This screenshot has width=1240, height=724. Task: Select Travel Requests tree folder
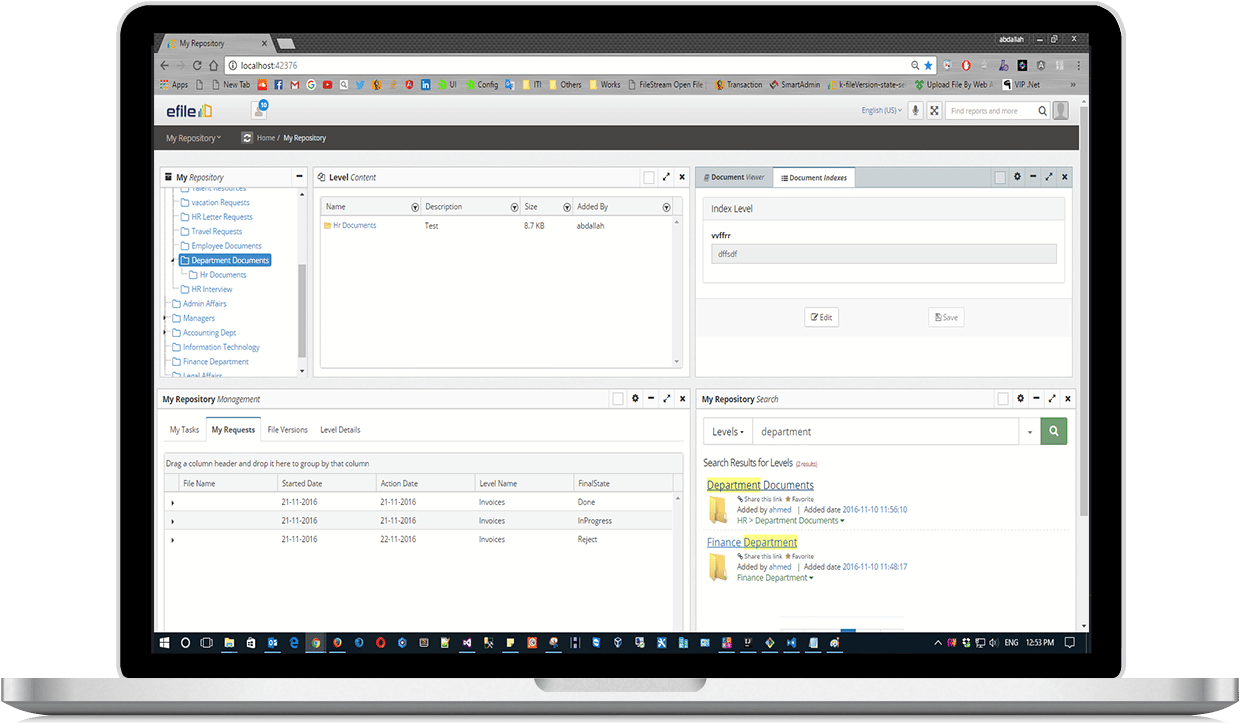tap(217, 232)
